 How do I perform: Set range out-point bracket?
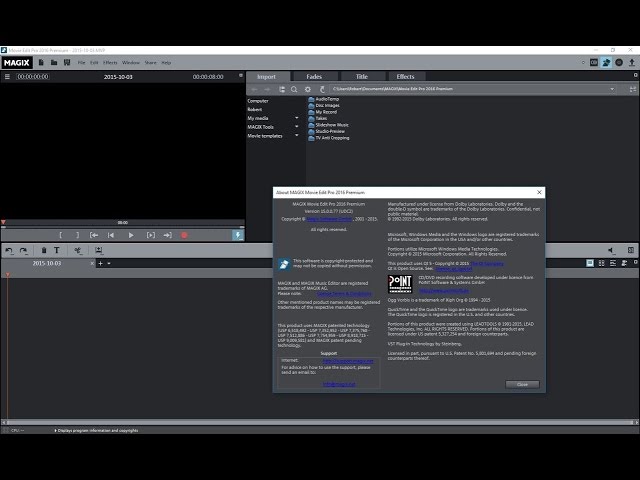[x=78, y=235]
